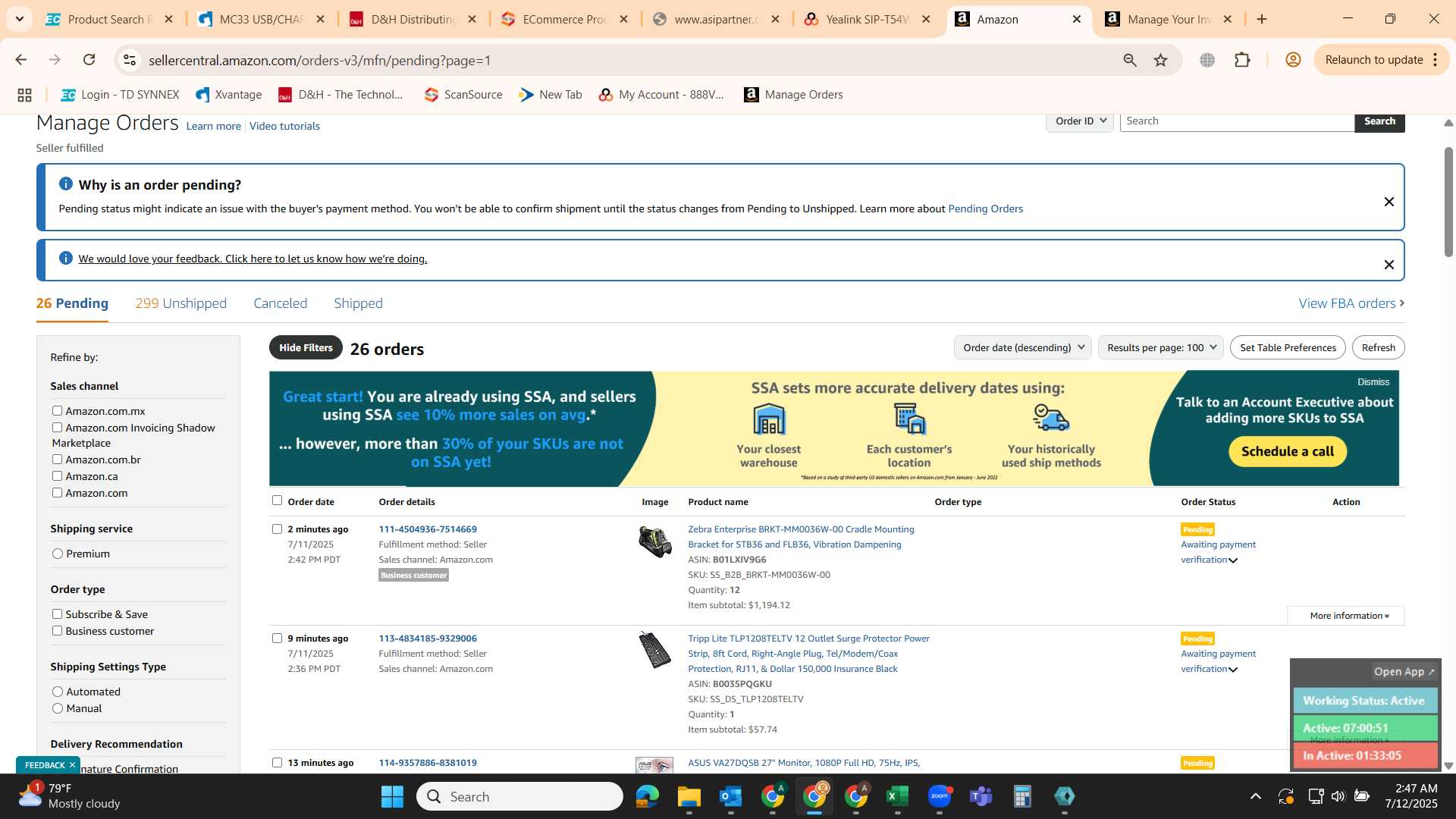Show hidden system tray icons
This screenshot has height=819, width=1456.
pyautogui.click(x=1255, y=796)
